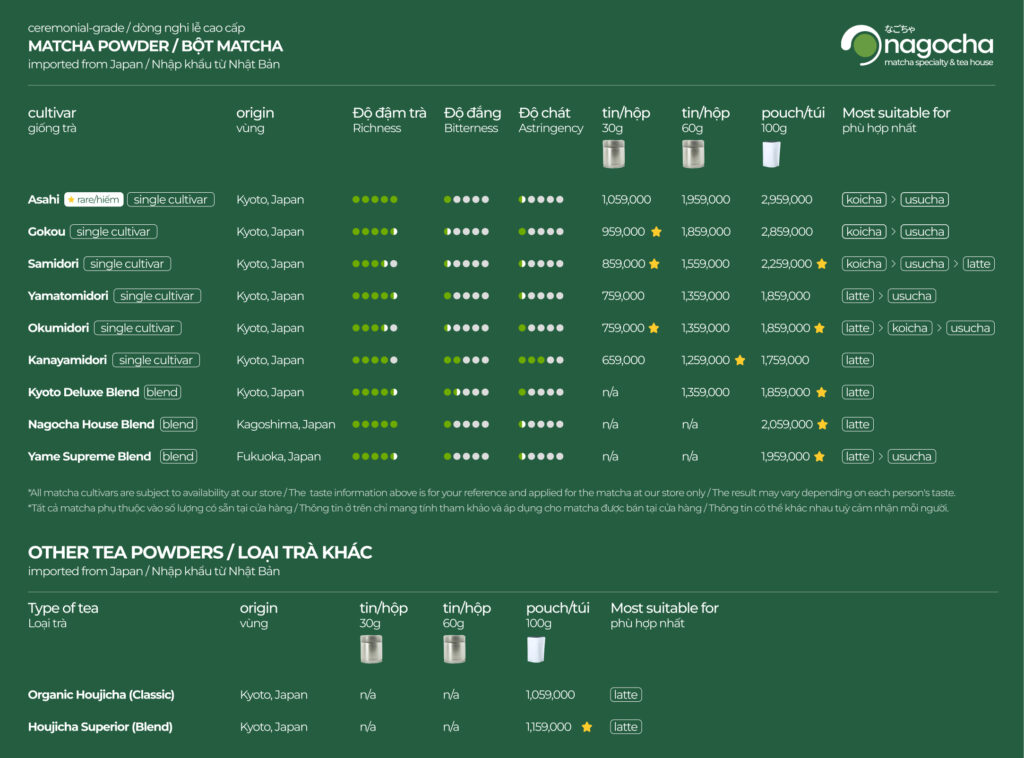Click the Asahi richness rating dots
This screenshot has width=1024, height=758.
coord(375,200)
